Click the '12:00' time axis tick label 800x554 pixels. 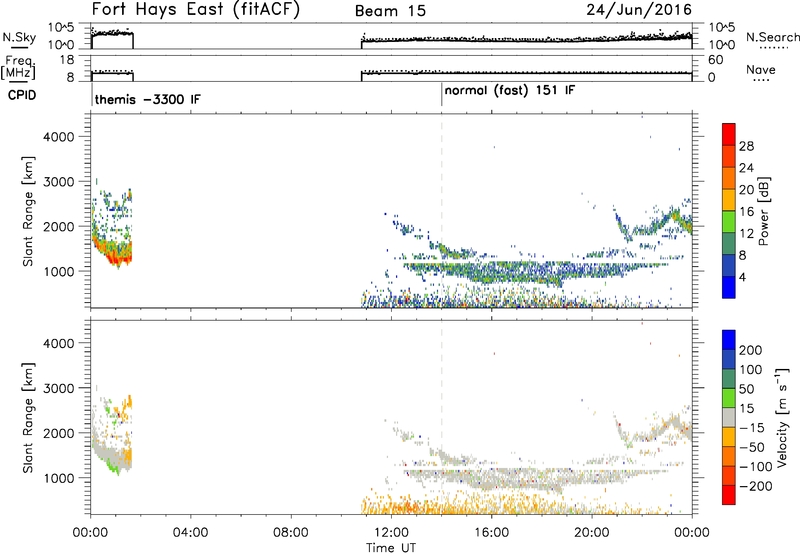(391, 533)
